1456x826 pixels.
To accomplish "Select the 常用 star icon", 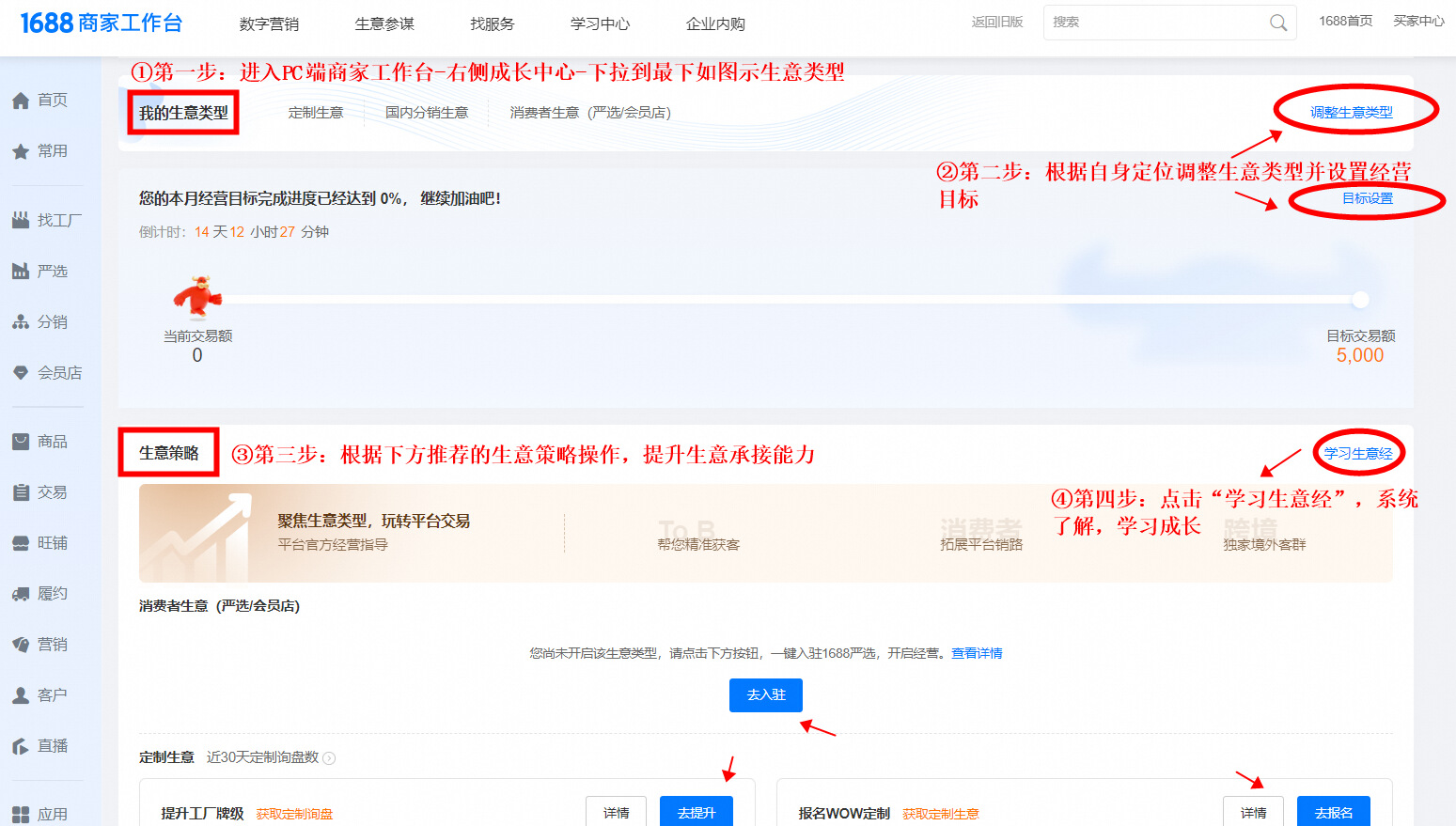I will [x=21, y=151].
